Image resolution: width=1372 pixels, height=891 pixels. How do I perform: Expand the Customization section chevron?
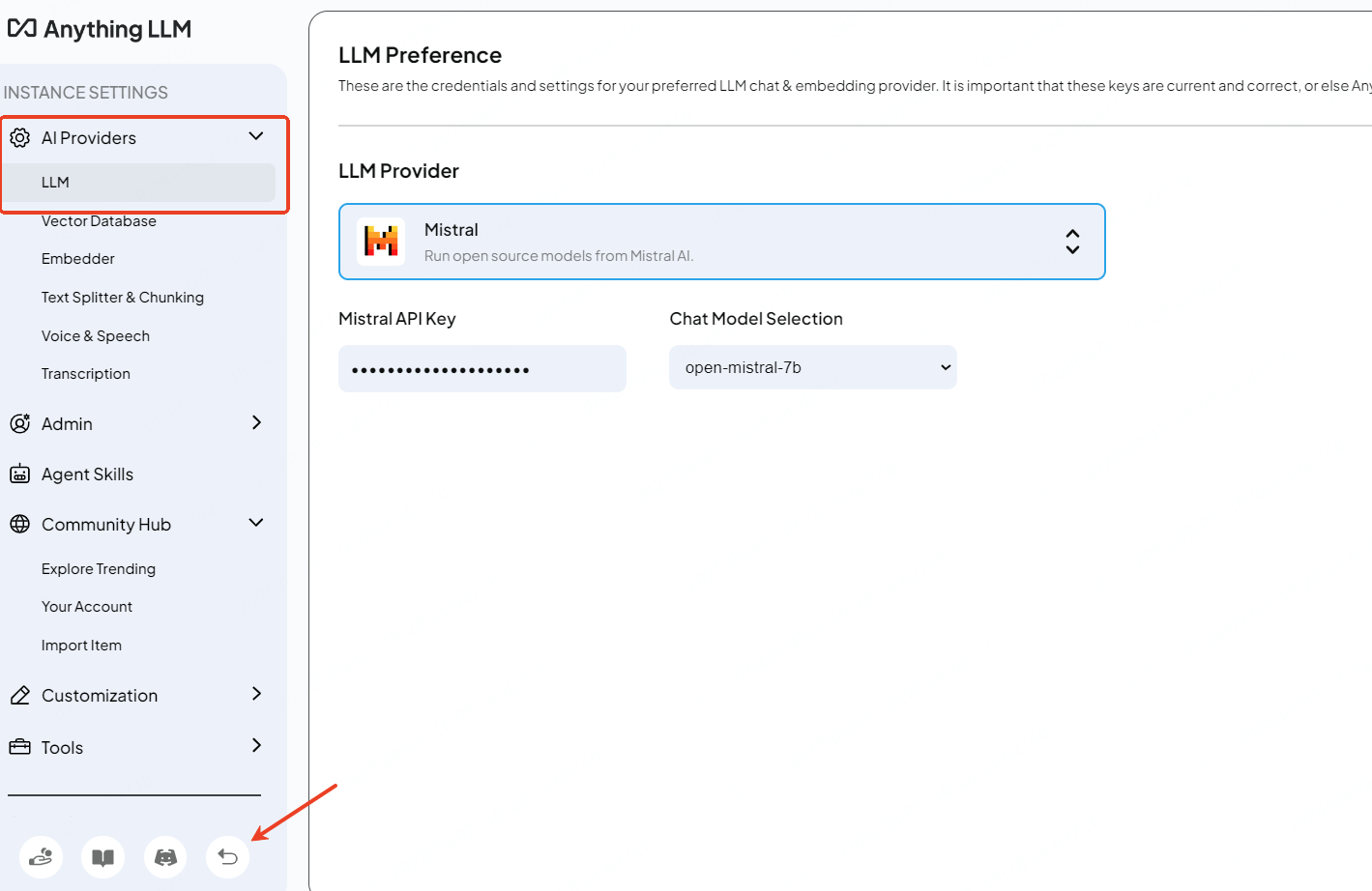click(x=256, y=694)
